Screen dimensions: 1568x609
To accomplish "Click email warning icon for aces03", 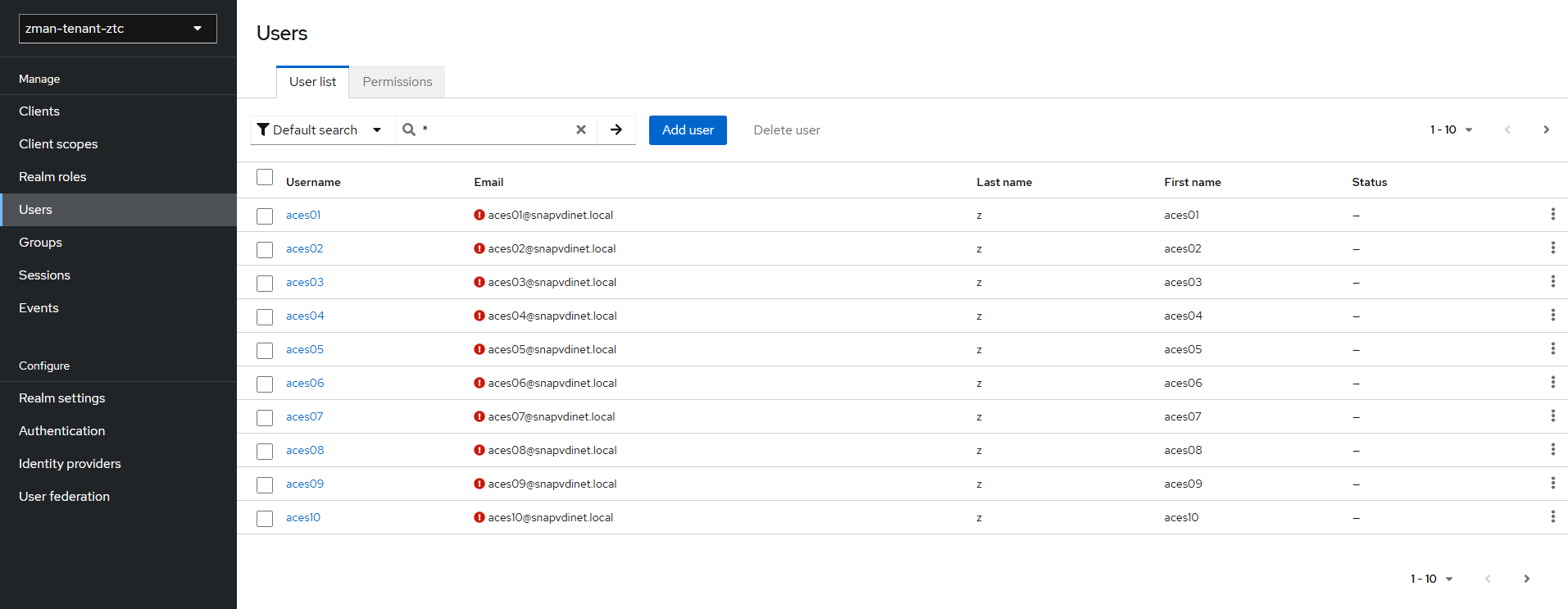I will pos(479,282).
